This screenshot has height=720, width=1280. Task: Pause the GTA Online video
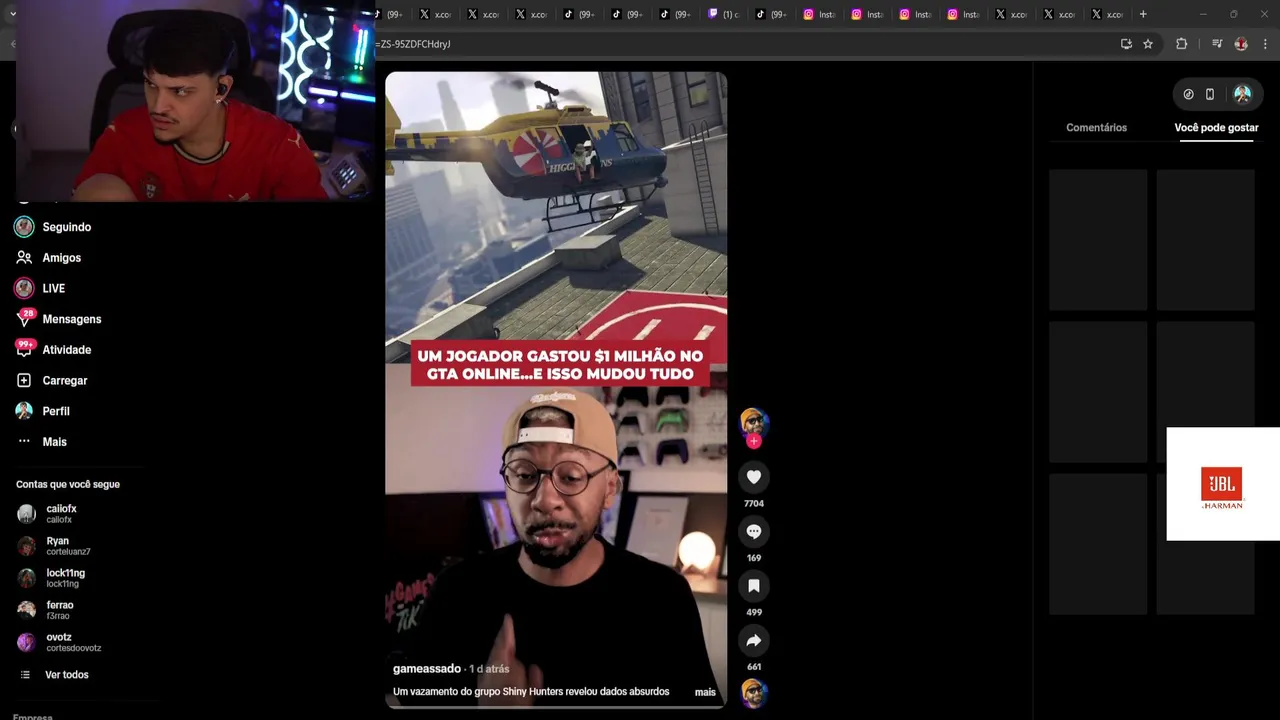(556, 390)
